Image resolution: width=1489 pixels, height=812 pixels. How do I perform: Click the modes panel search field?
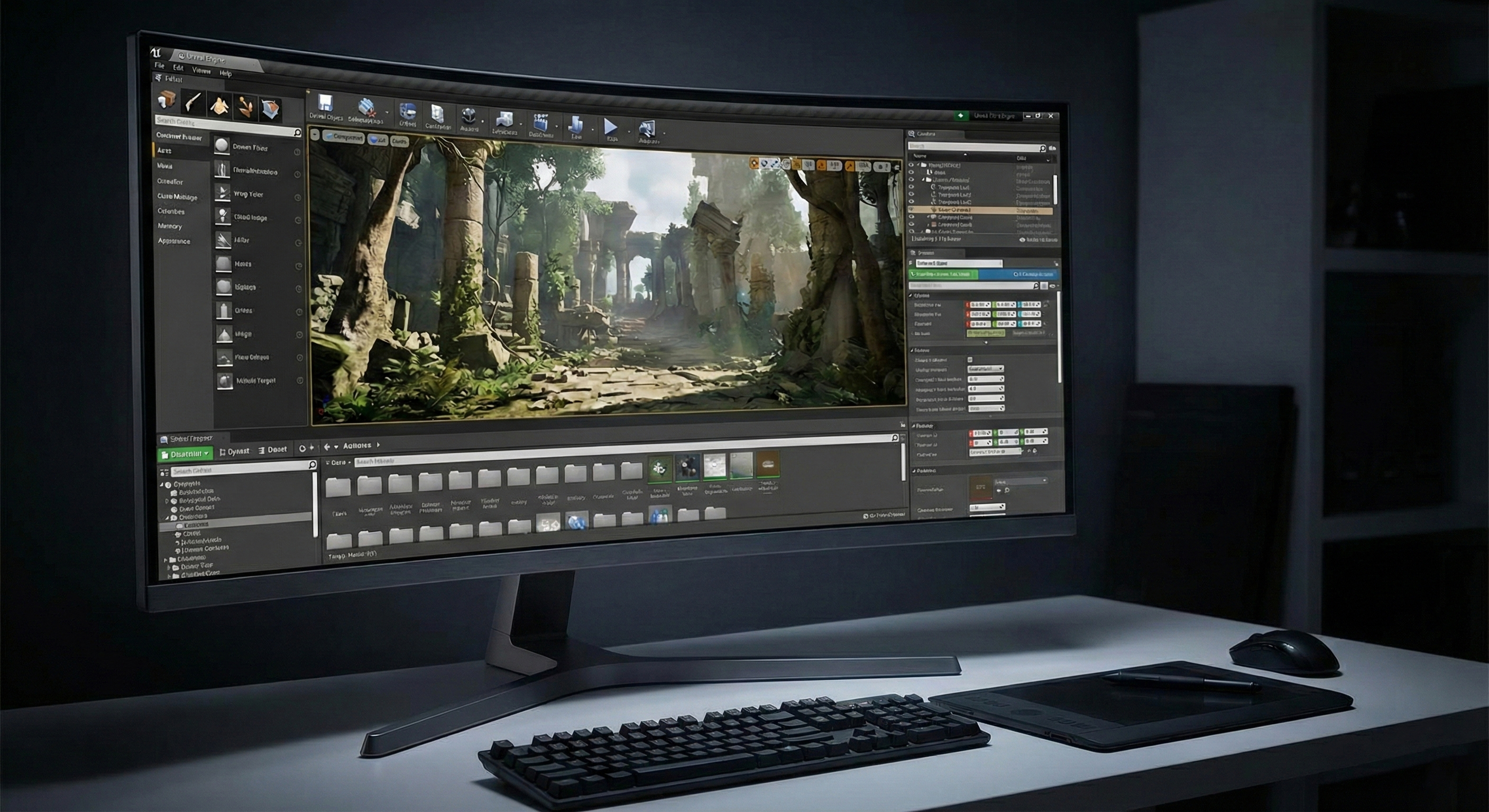pyautogui.click(x=225, y=122)
